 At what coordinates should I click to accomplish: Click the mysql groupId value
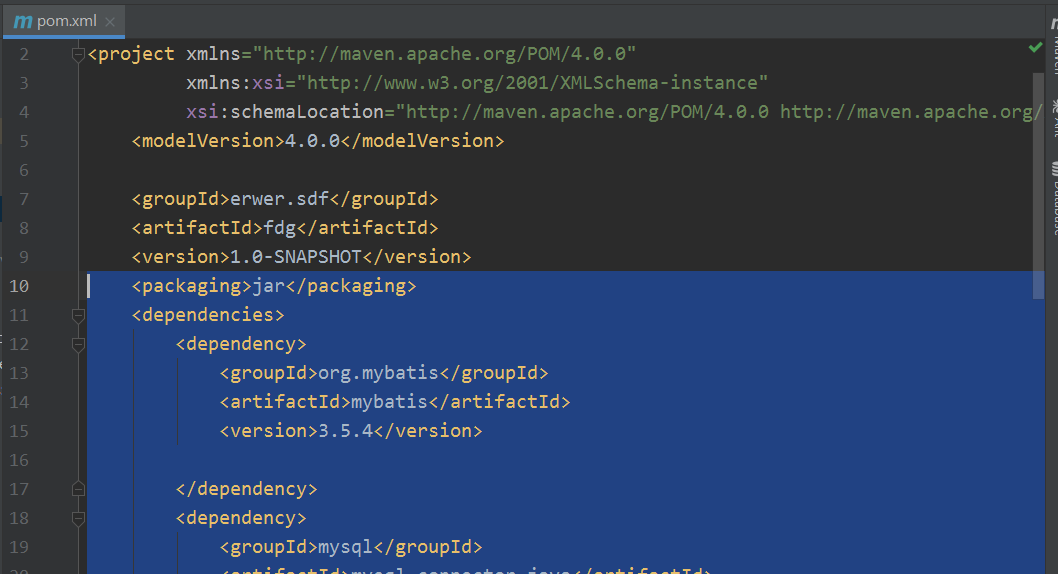click(x=345, y=547)
